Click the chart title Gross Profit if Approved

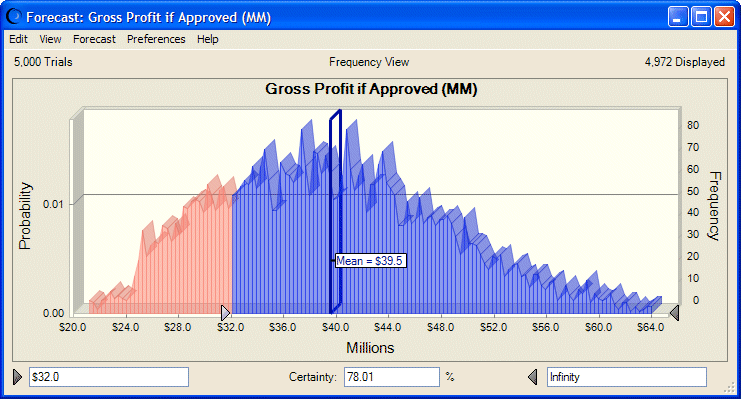(371, 89)
